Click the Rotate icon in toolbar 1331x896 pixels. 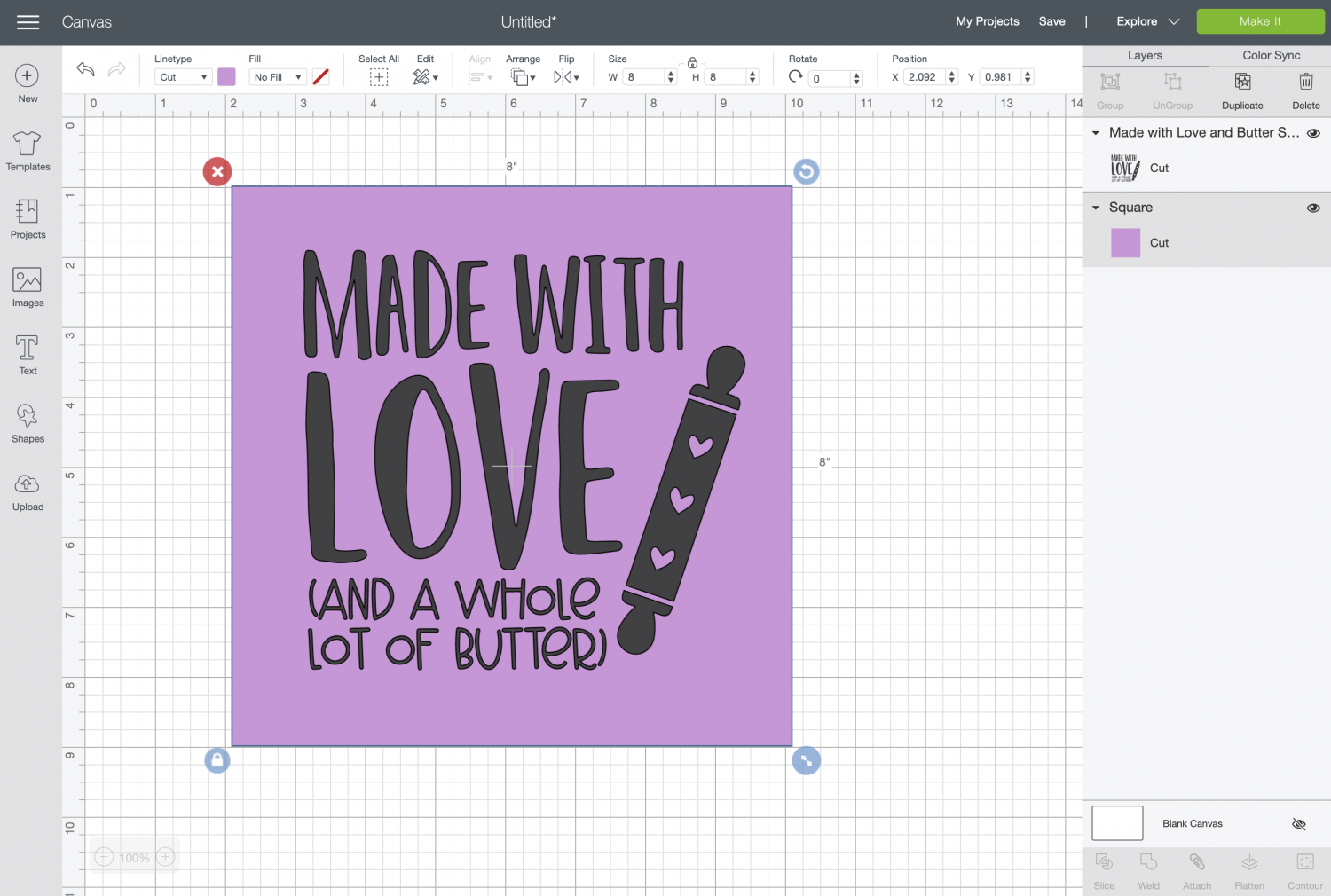(x=796, y=76)
